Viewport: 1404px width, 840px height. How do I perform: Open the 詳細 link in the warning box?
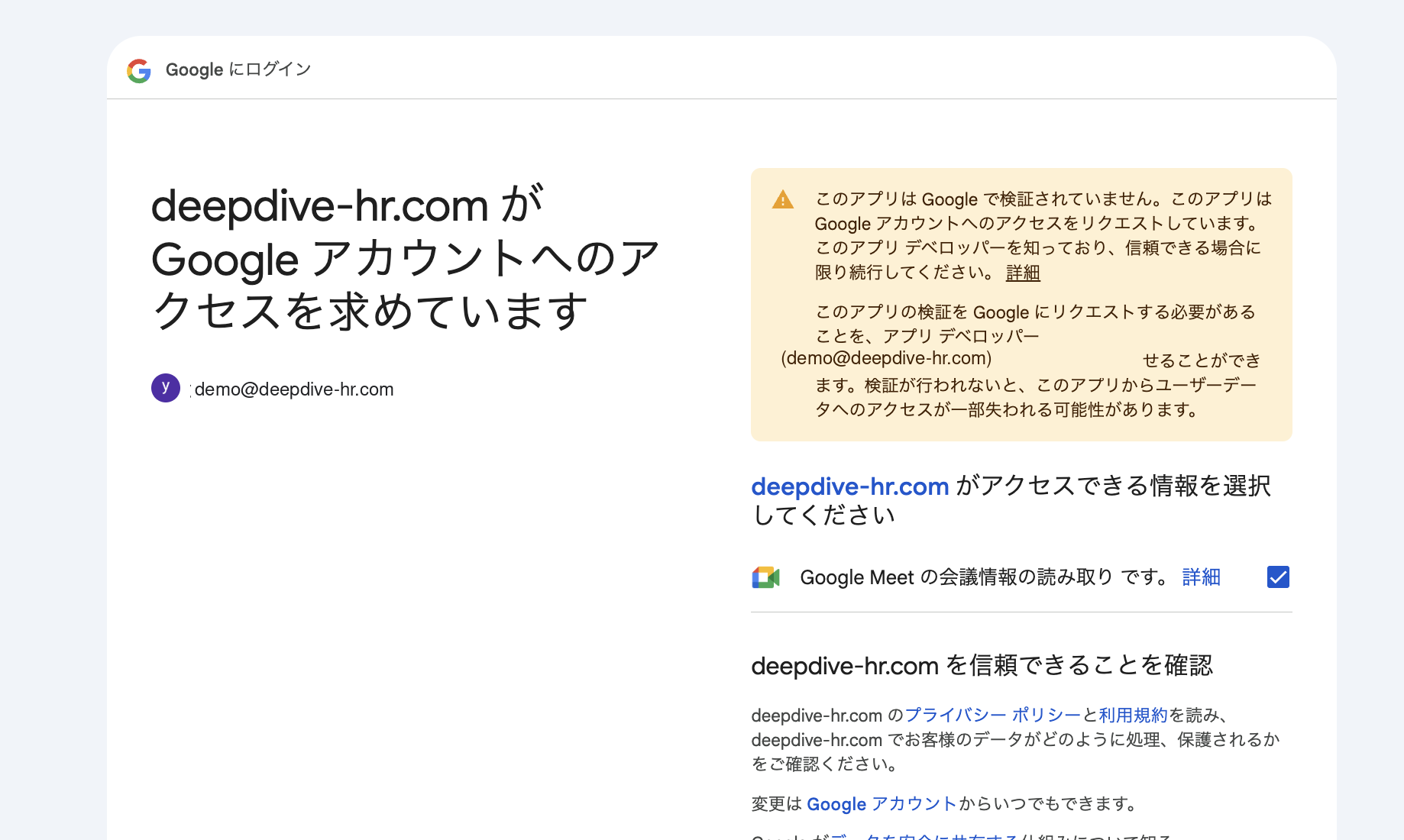pyautogui.click(x=1023, y=273)
